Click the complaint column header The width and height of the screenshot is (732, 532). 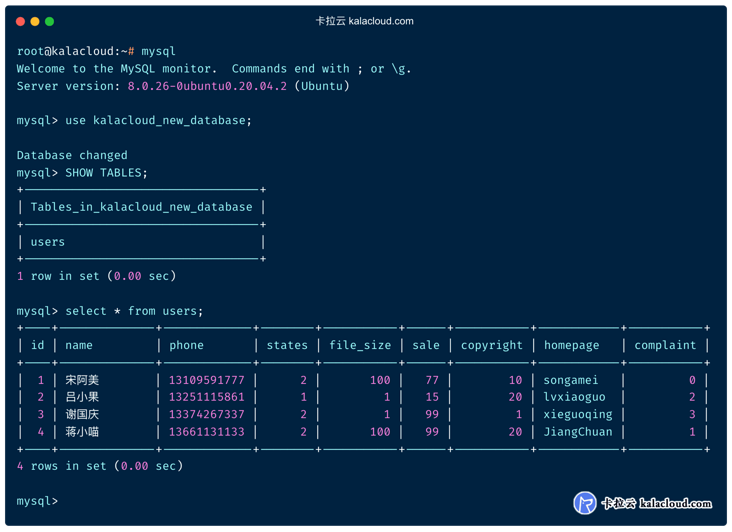tap(665, 345)
